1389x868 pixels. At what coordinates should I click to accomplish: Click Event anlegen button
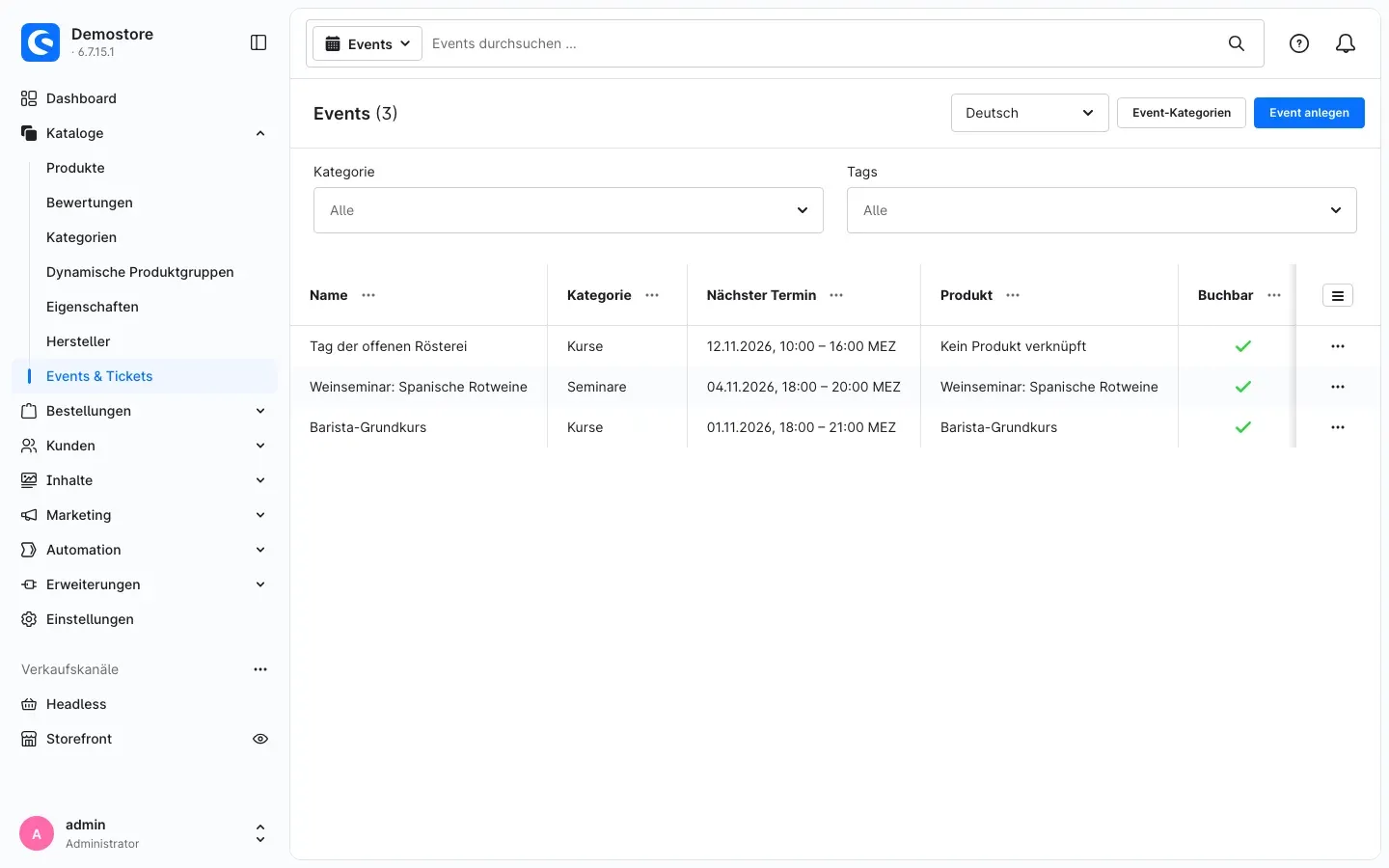click(1309, 113)
